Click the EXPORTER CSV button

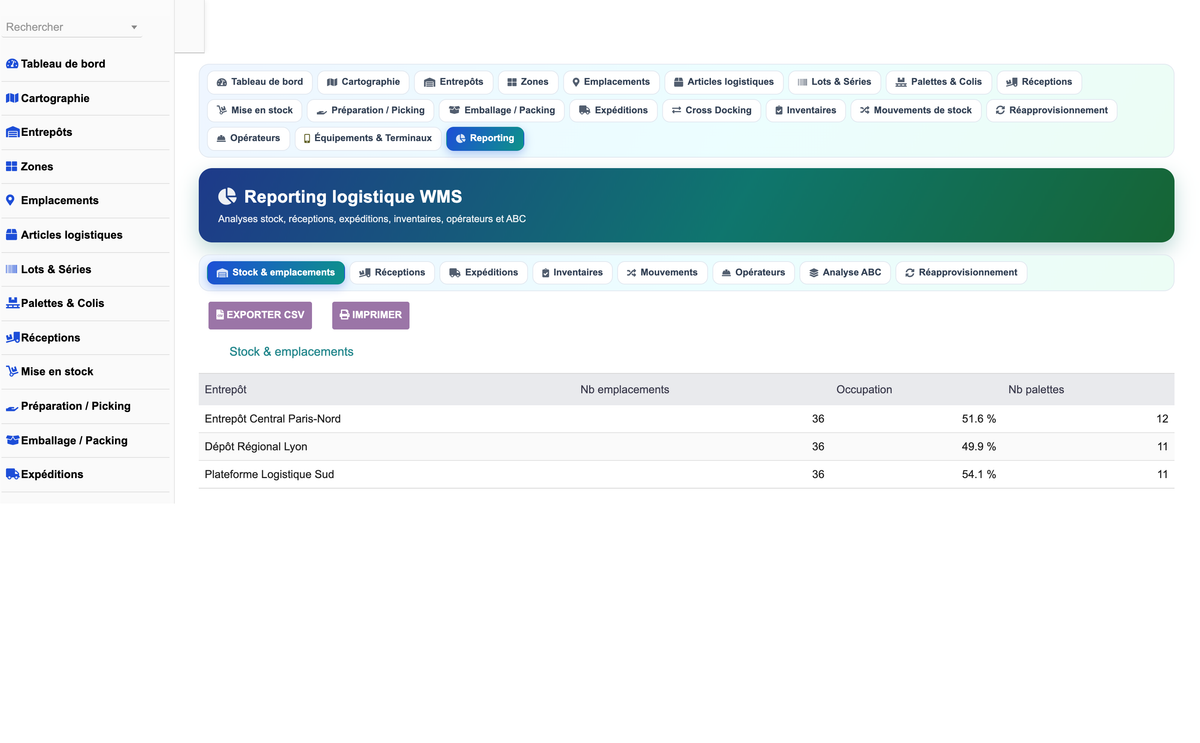point(260,315)
